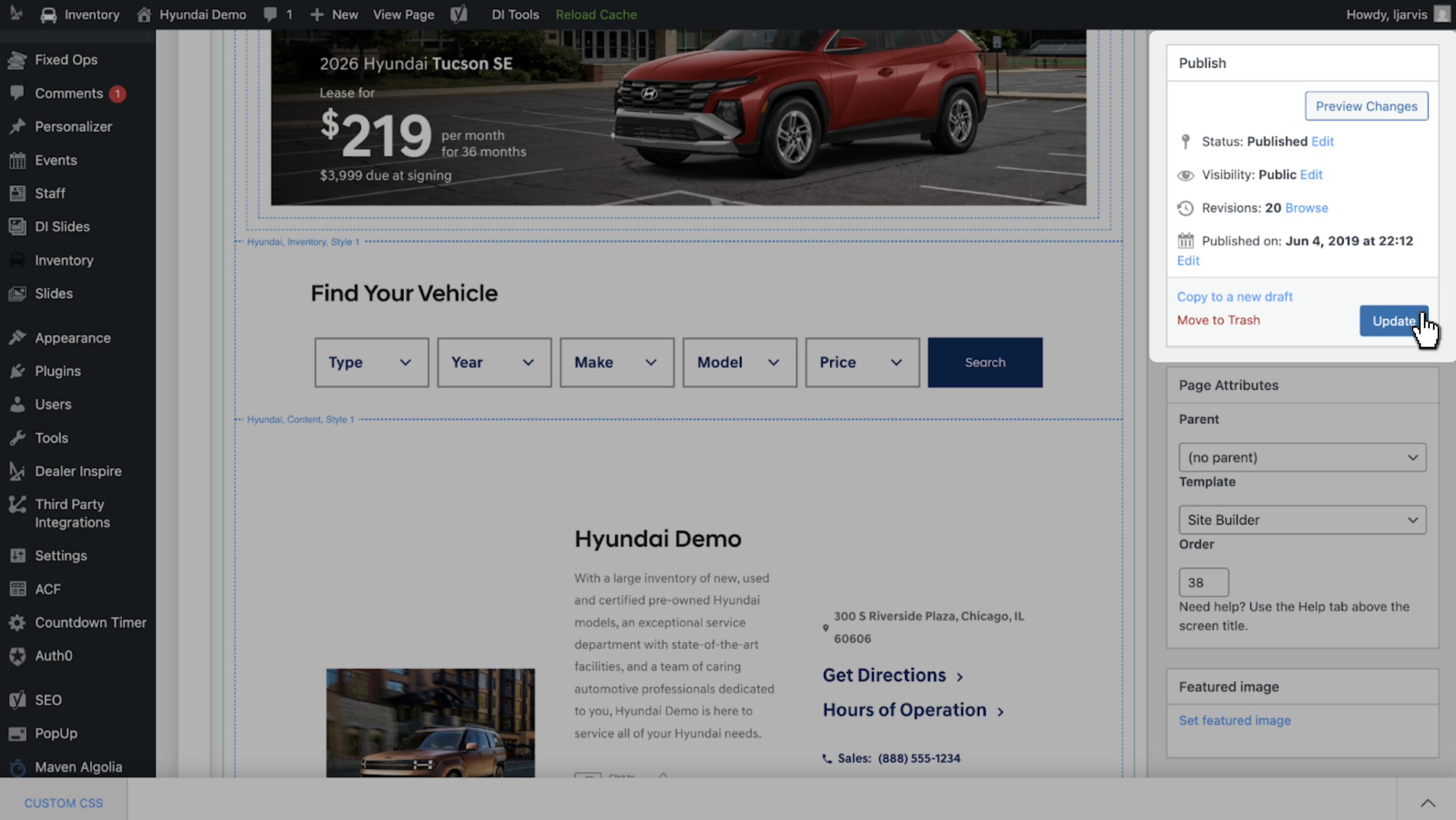Open the Template dropdown showing Site Builder
This screenshot has width=1456, height=820.
click(1302, 520)
